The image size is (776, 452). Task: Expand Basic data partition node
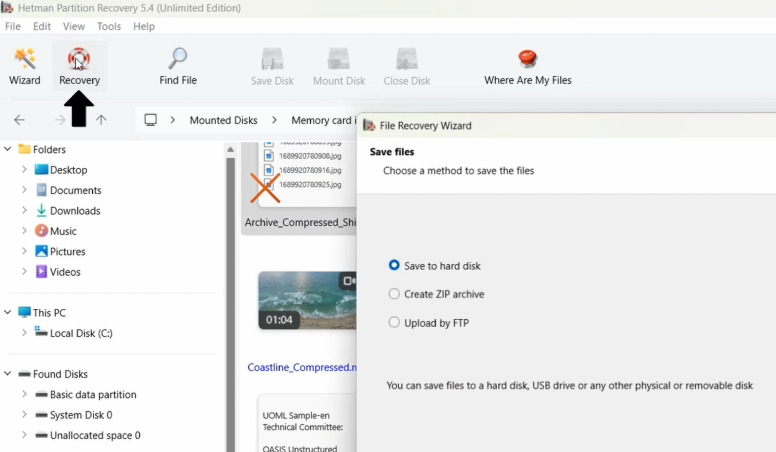[24, 394]
